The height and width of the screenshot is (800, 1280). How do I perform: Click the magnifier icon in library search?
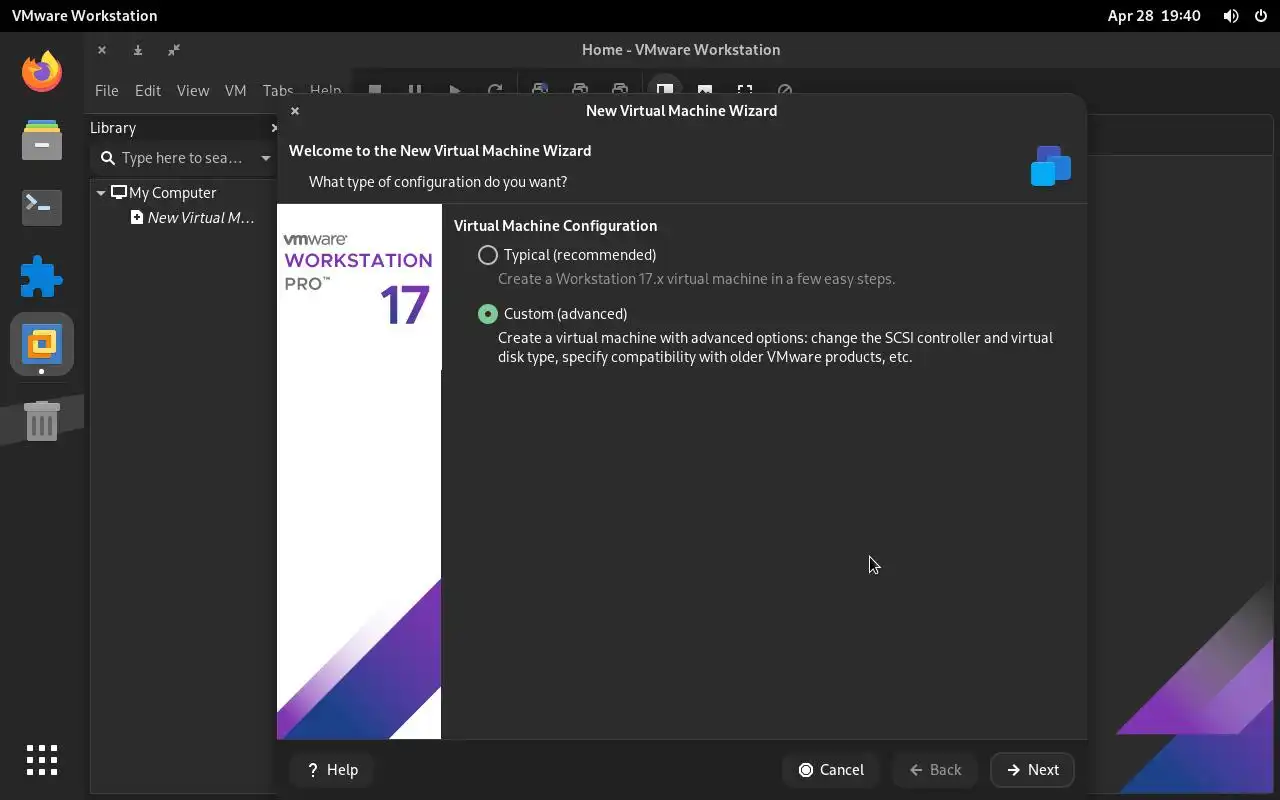[x=108, y=158]
